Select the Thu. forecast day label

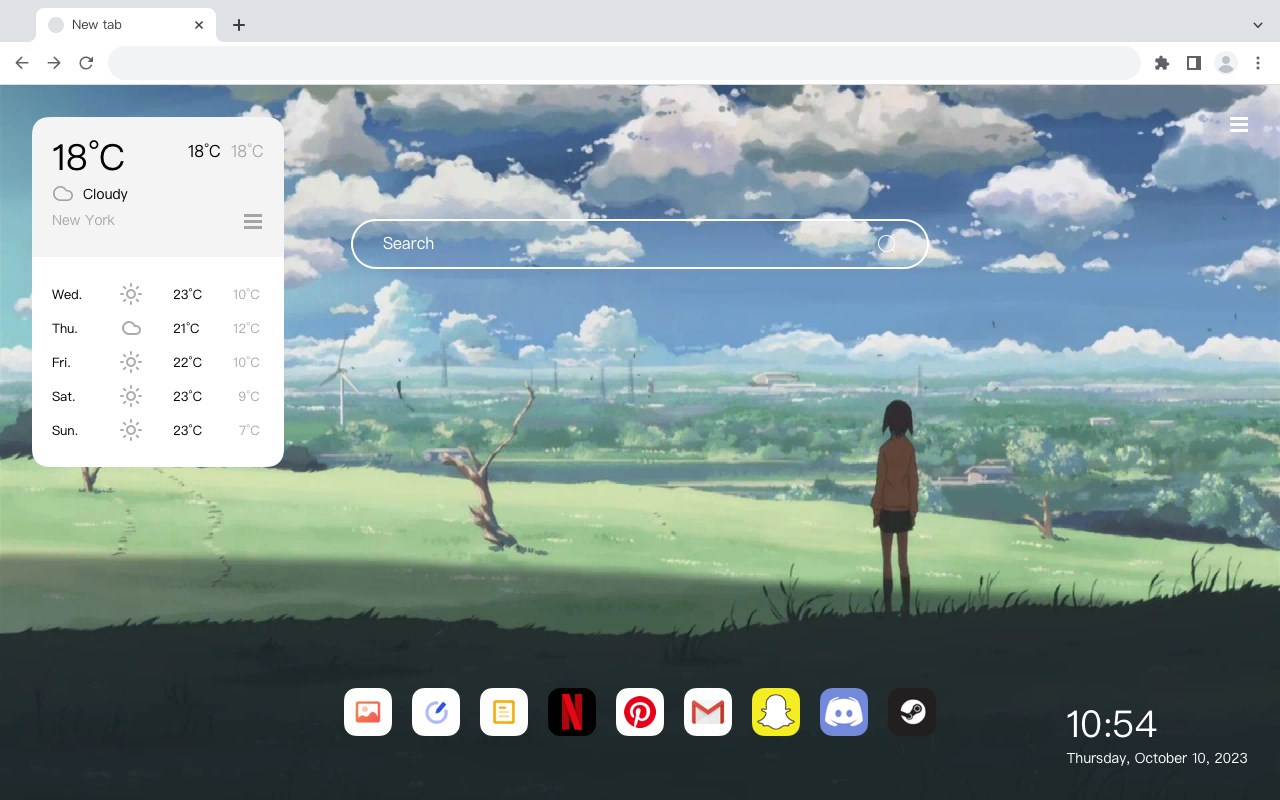pos(65,328)
